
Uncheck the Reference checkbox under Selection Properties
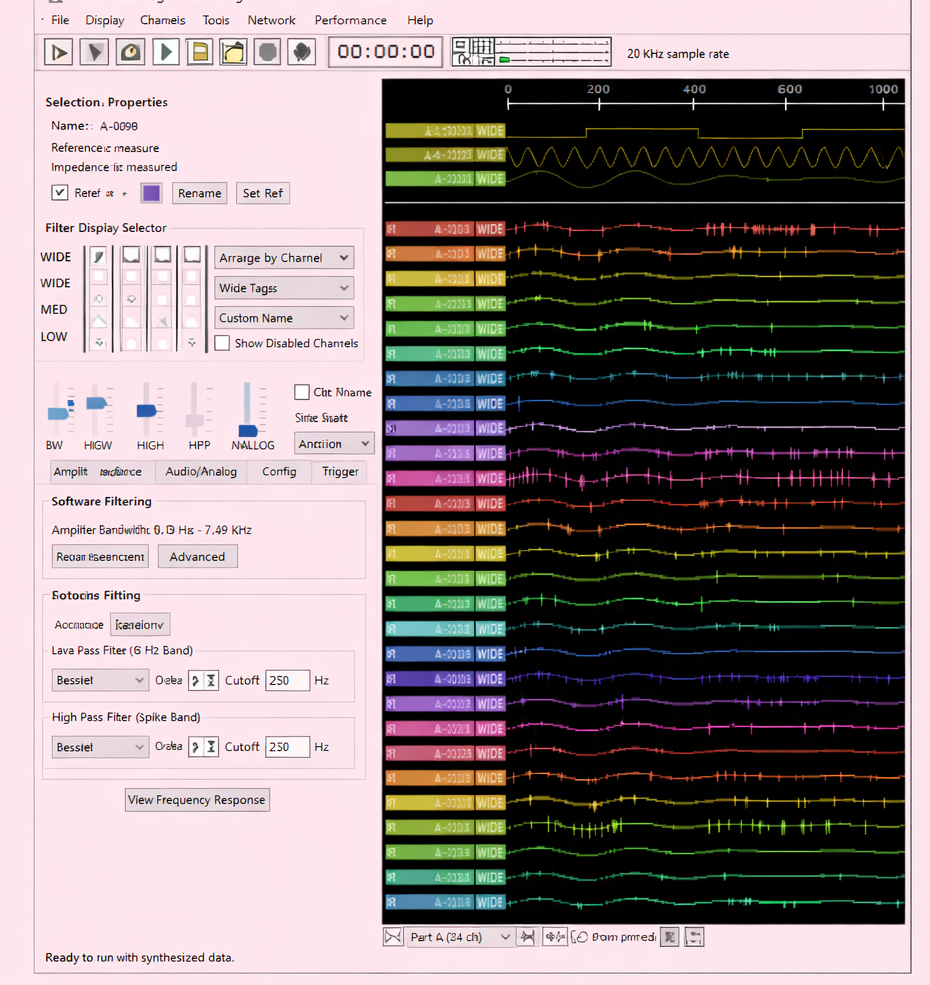[60, 193]
